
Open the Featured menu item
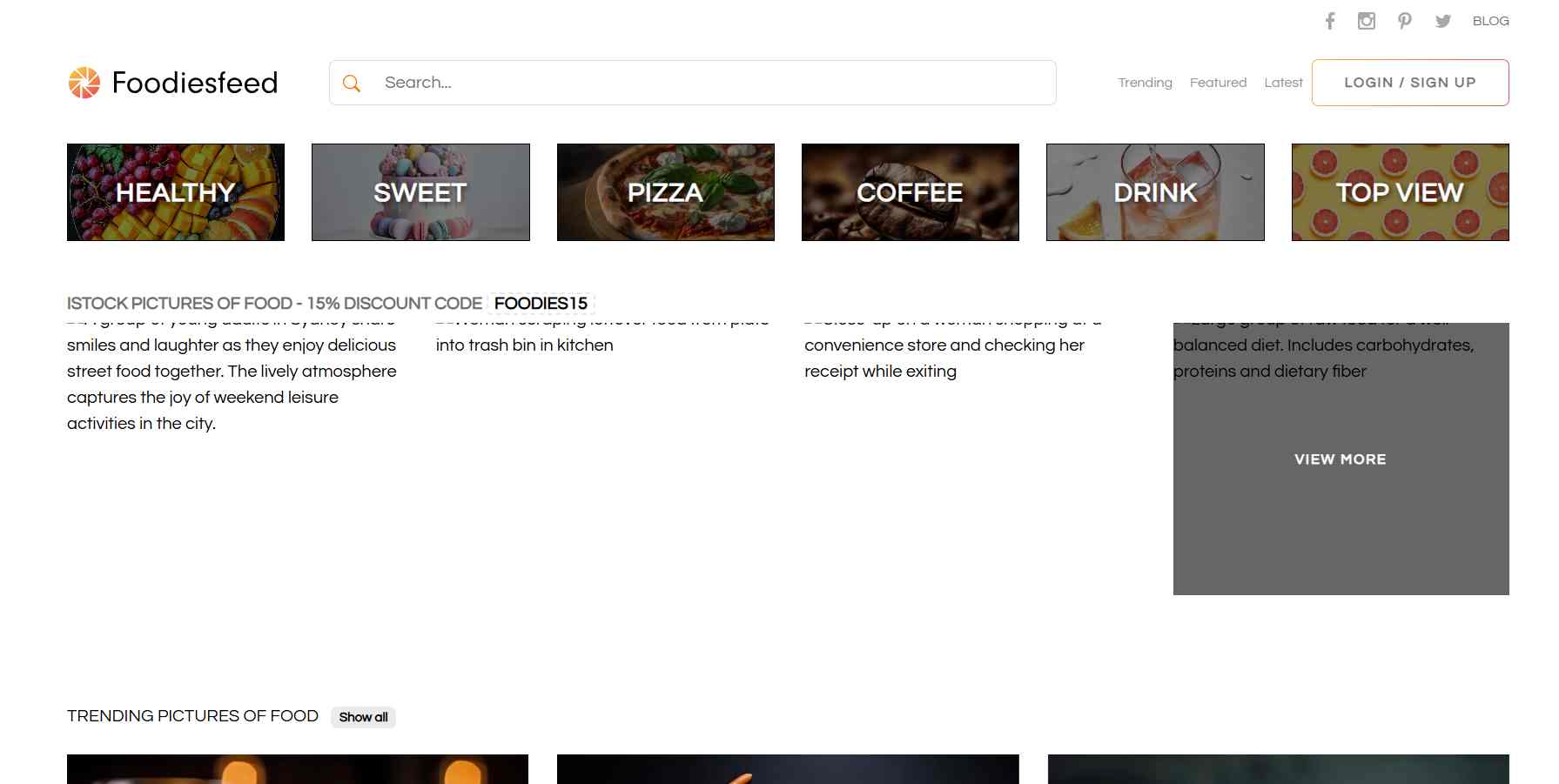pyautogui.click(x=1218, y=83)
